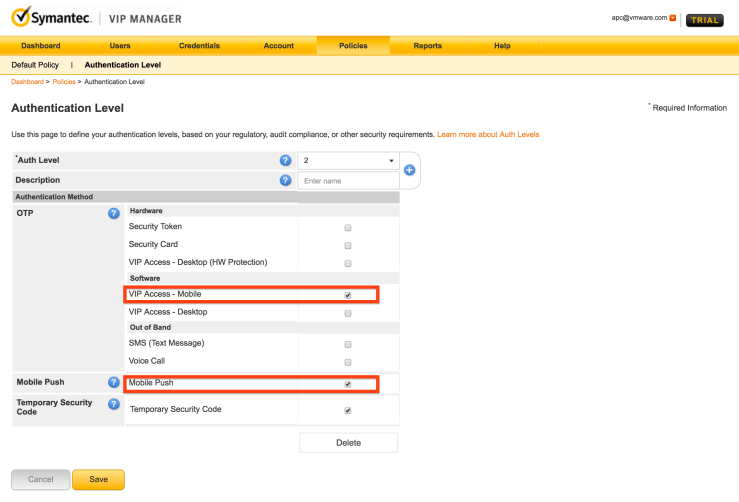Open the Auth Level dropdown
739x502 pixels.
[348, 160]
